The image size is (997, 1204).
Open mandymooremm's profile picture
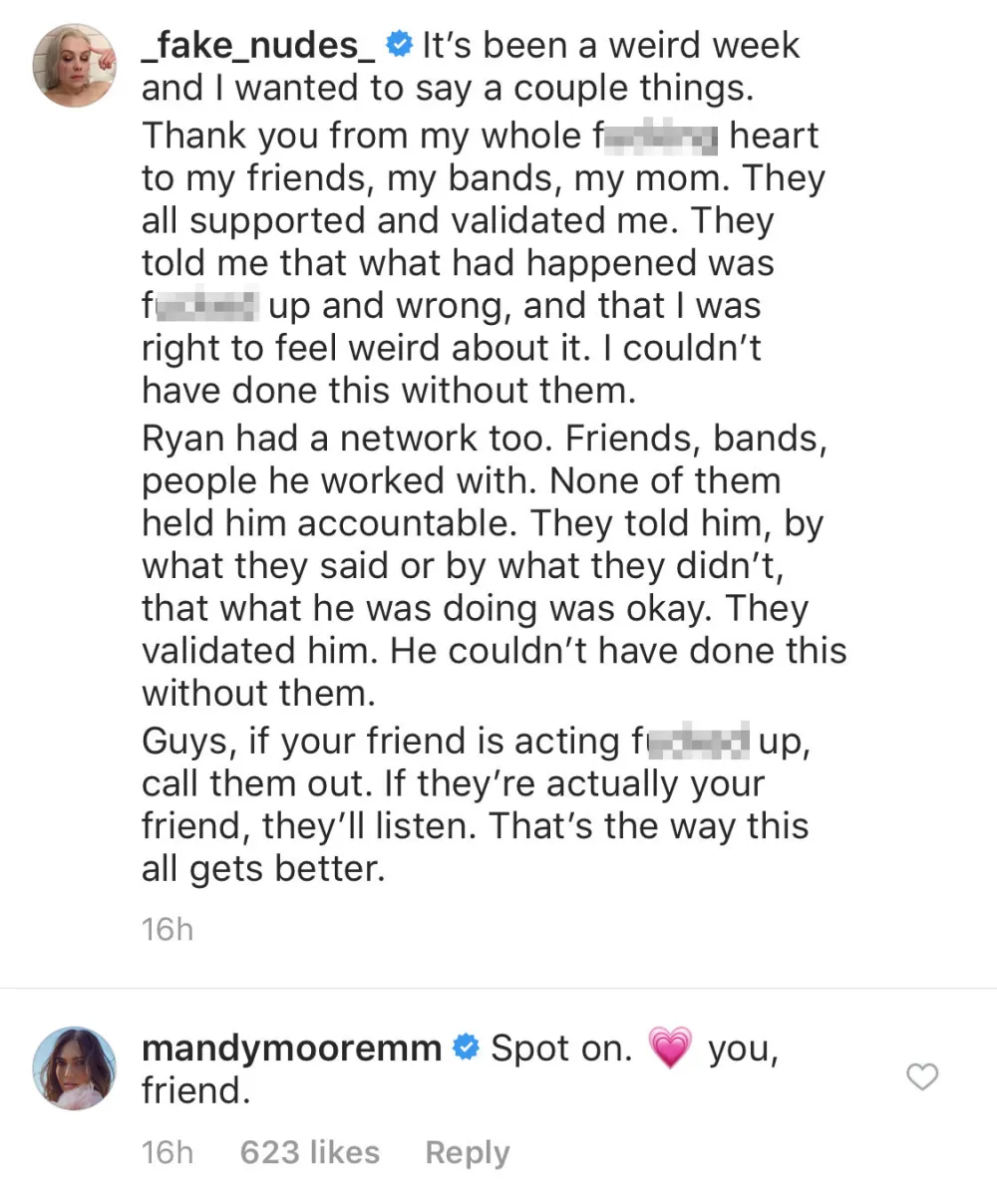click(74, 1067)
